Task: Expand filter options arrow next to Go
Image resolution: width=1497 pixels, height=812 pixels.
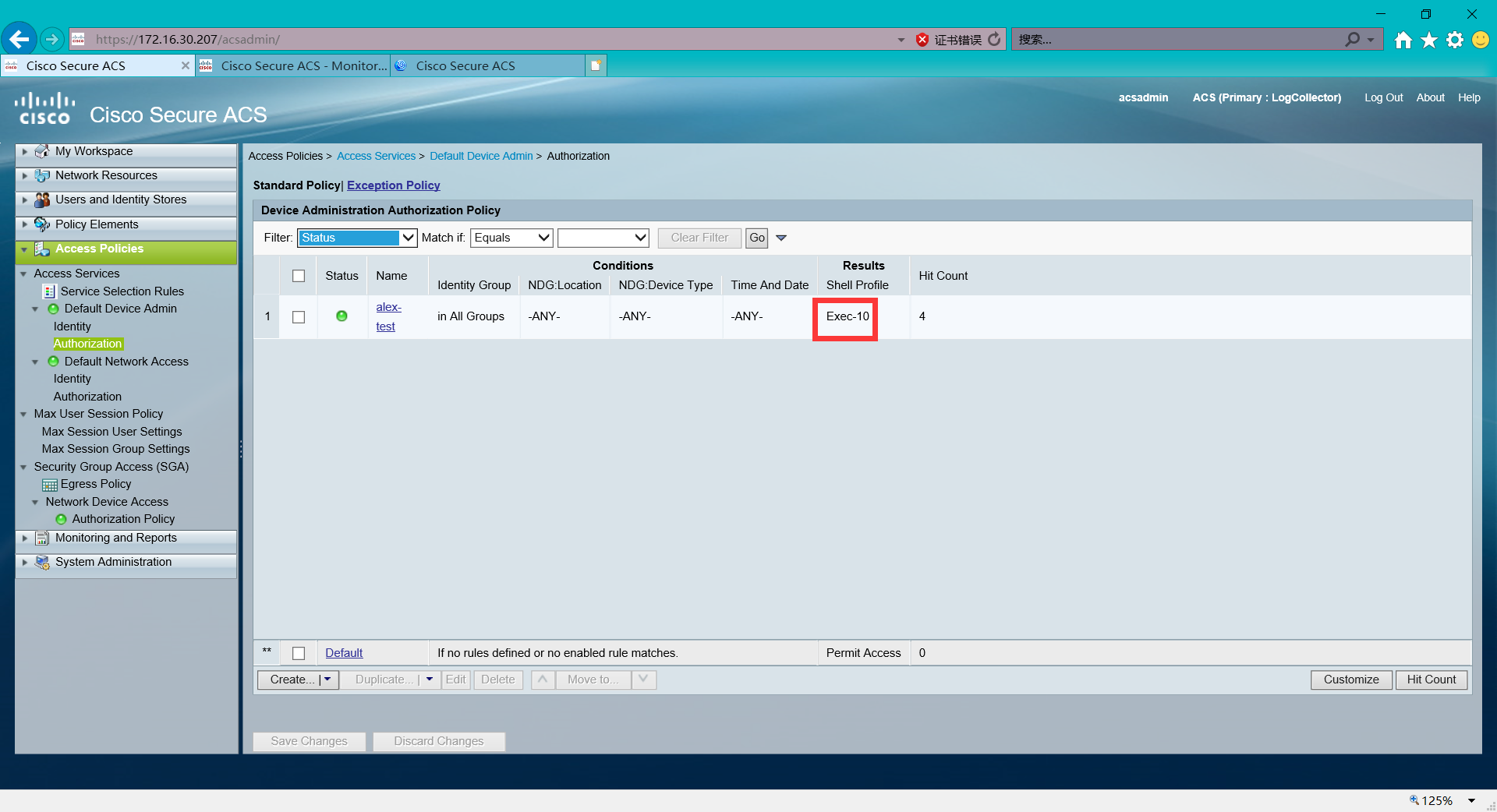Action: 781,238
